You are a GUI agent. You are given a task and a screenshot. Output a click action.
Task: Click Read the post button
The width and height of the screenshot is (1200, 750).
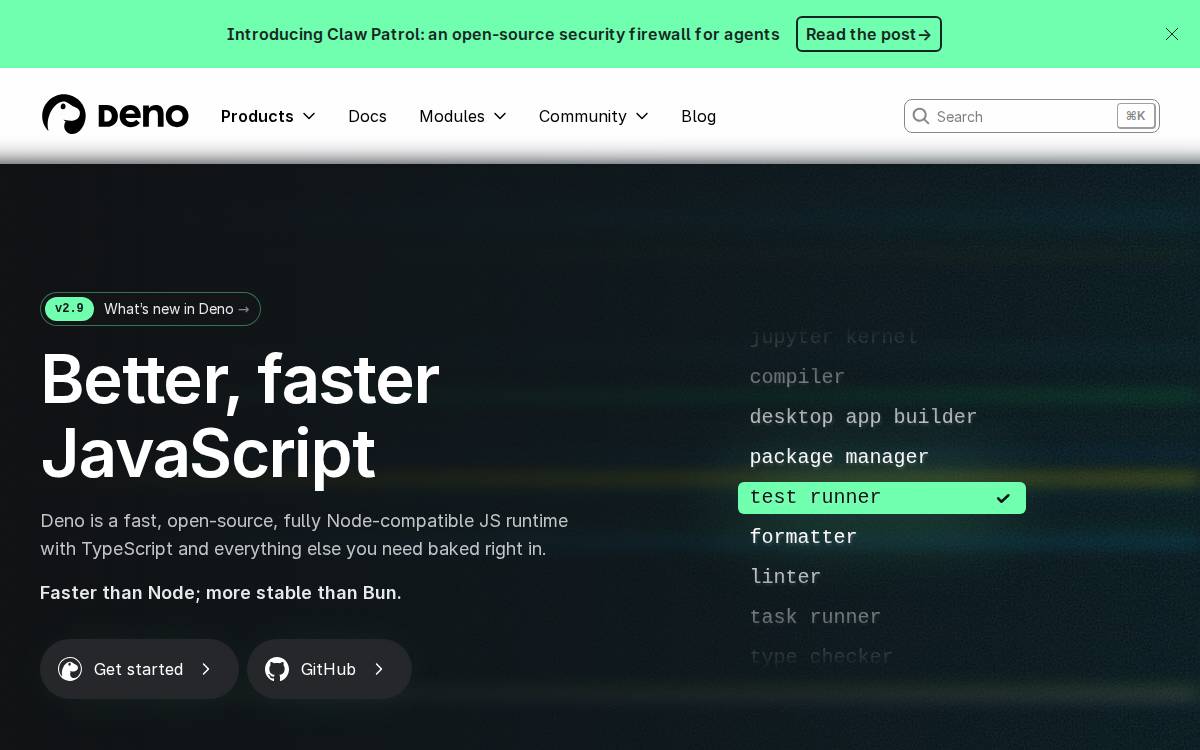(868, 34)
